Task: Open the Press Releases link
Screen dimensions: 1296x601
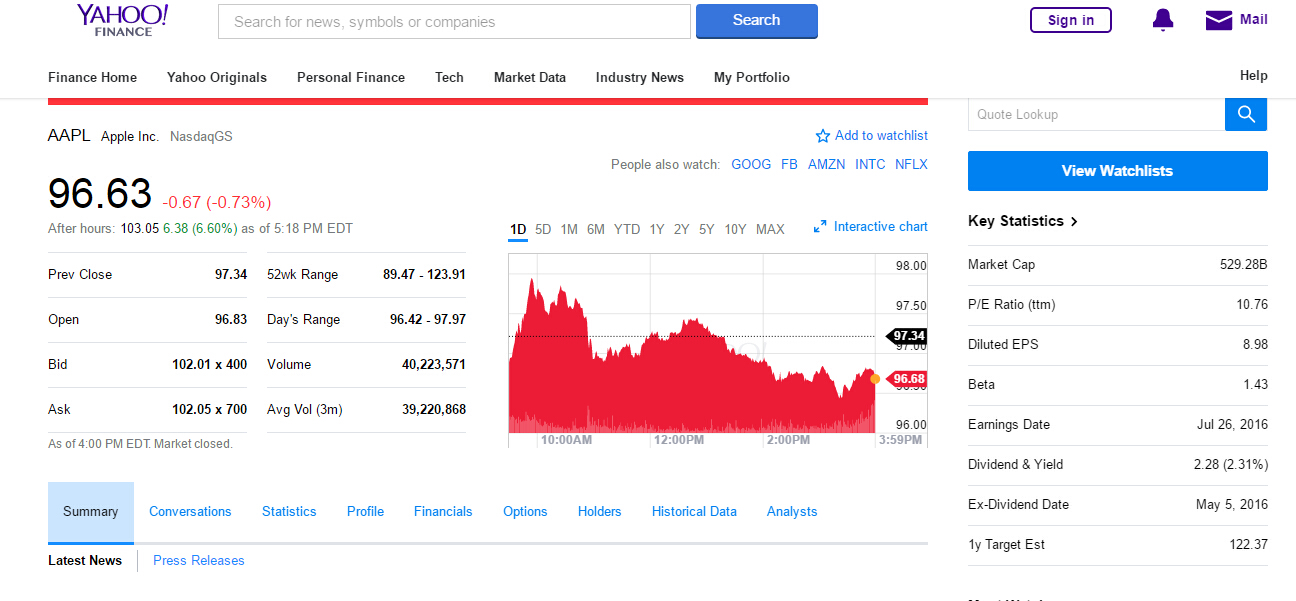Action: (198, 560)
